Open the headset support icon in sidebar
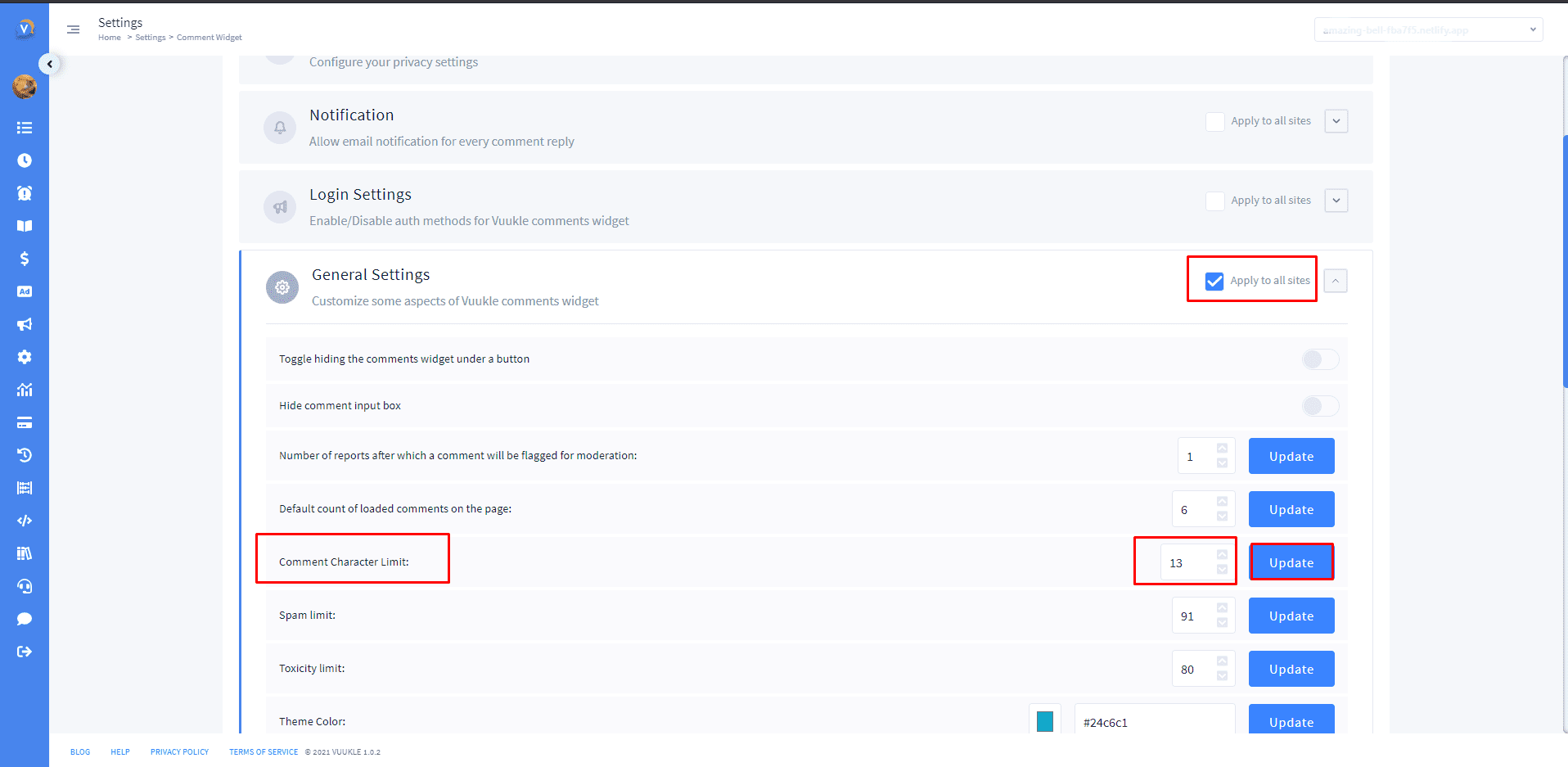Viewport: 1568px width, 767px height. pyautogui.click(x=25, y=586)
